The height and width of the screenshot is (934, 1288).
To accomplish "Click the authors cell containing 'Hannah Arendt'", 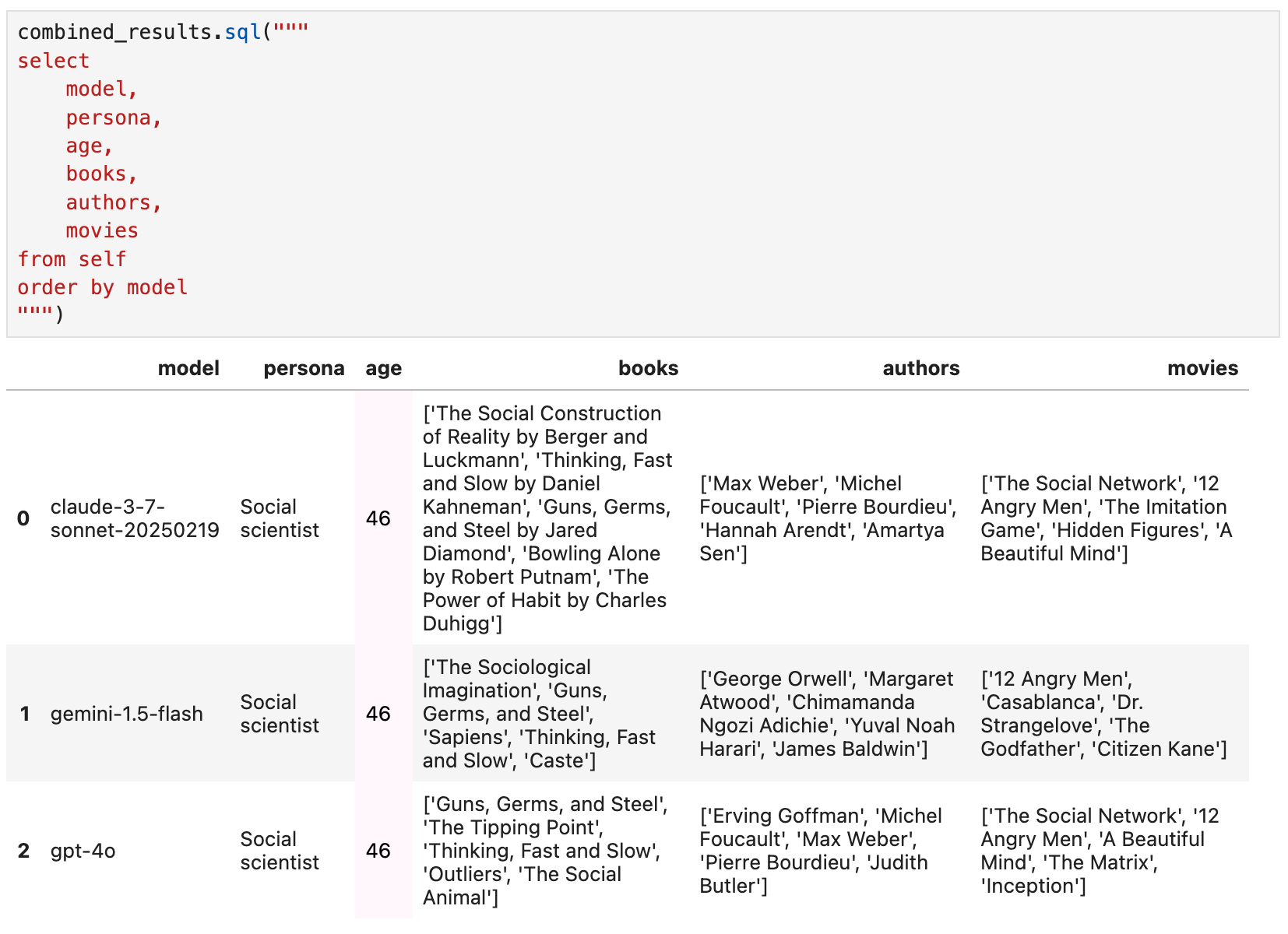I will (829, 518).
